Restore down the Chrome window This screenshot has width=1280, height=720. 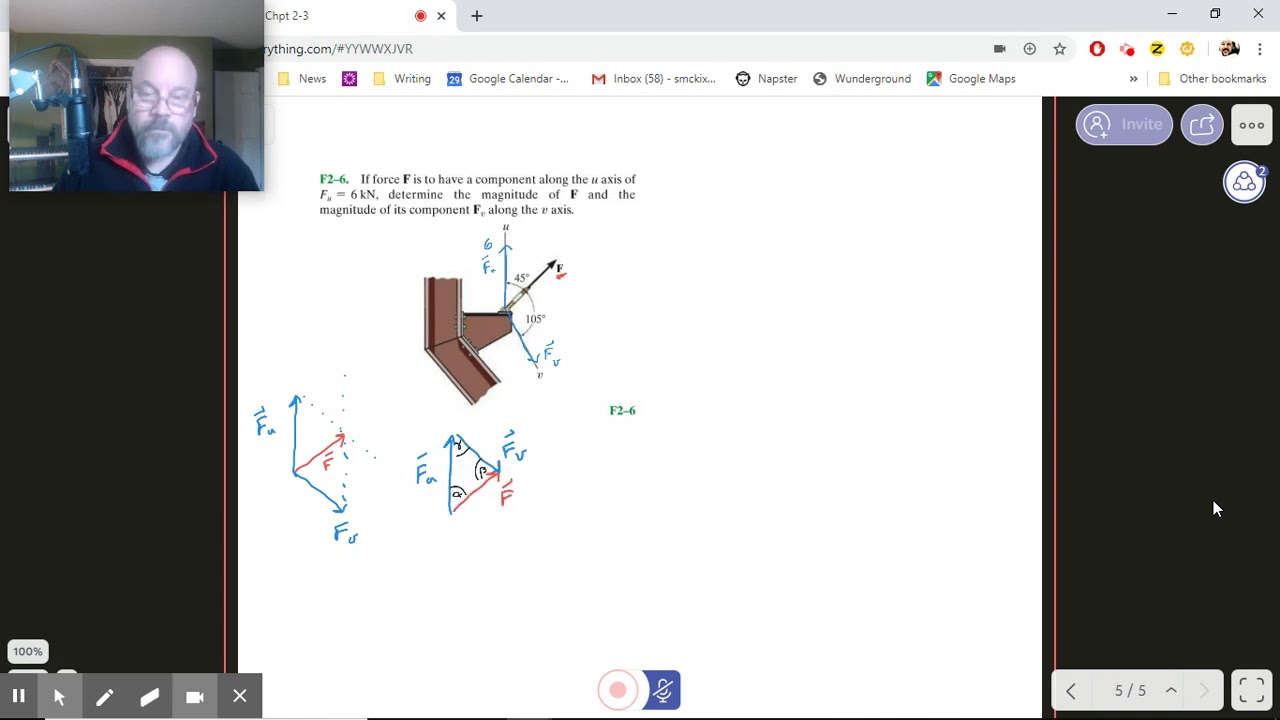click(1215, 14)
